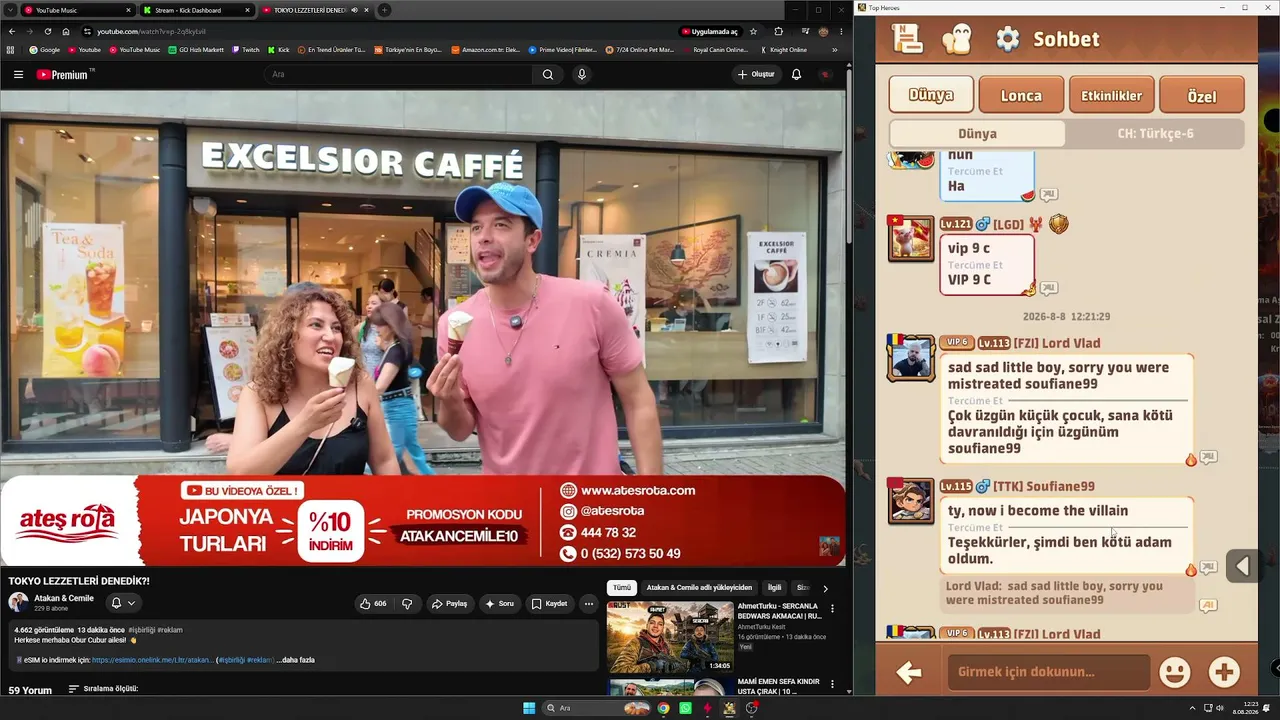Expand Top Heroes side panel arrow
Image resolution: width=1280 pixels, height=720 pixels.
pyautogui.click(x=1242, y=566)
